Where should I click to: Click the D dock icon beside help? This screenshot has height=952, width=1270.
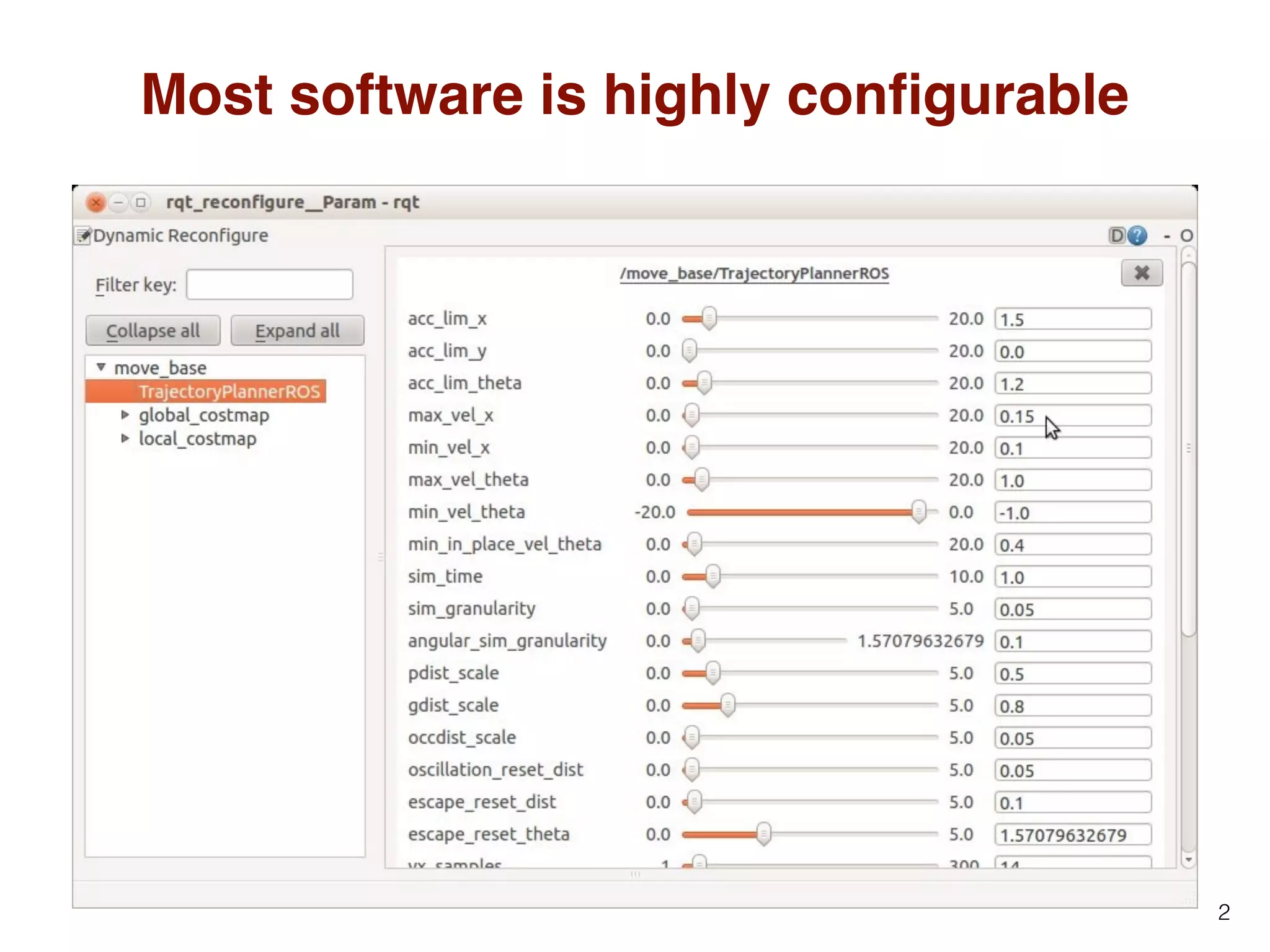[1117, 236]
